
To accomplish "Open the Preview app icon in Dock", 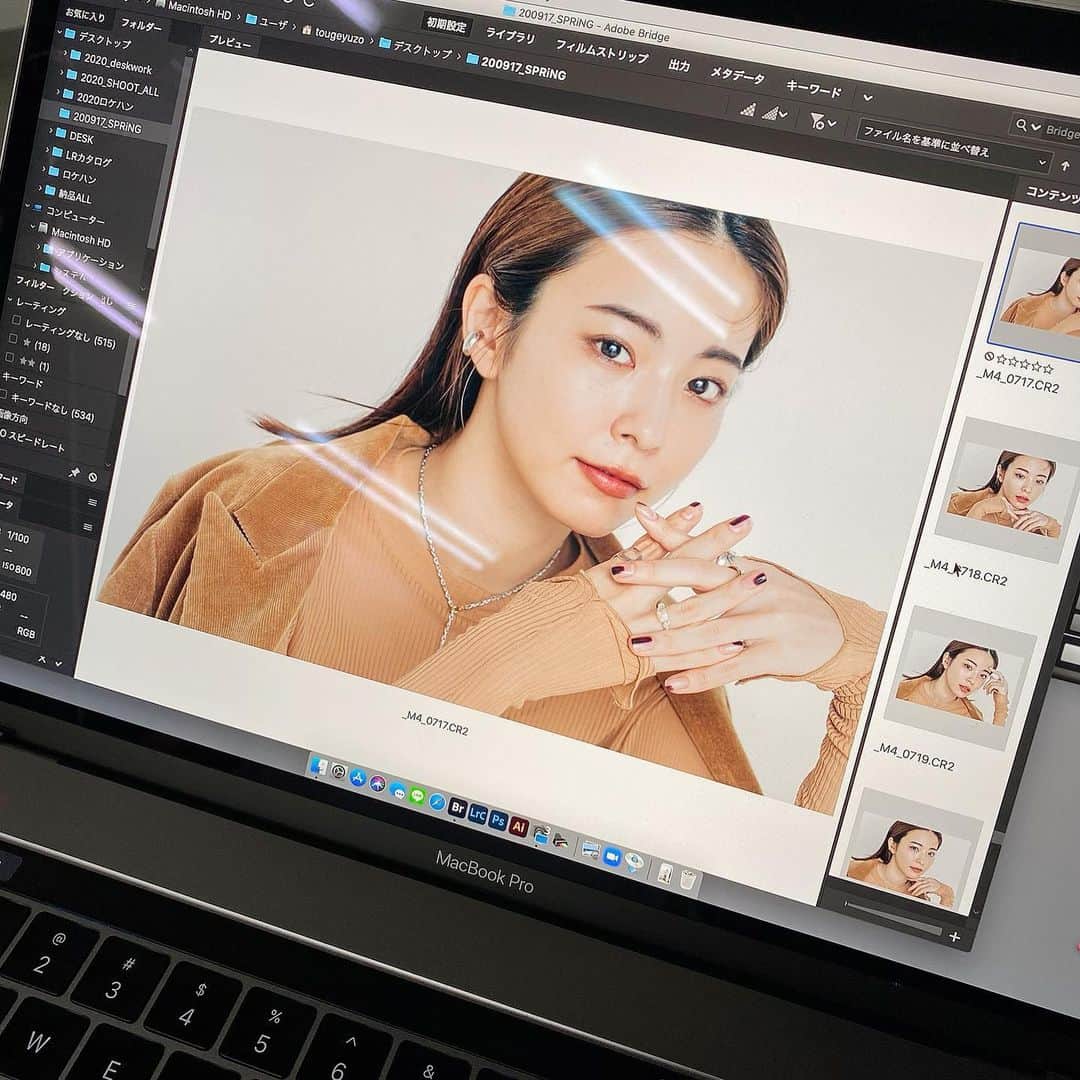I will pos(590,850).
